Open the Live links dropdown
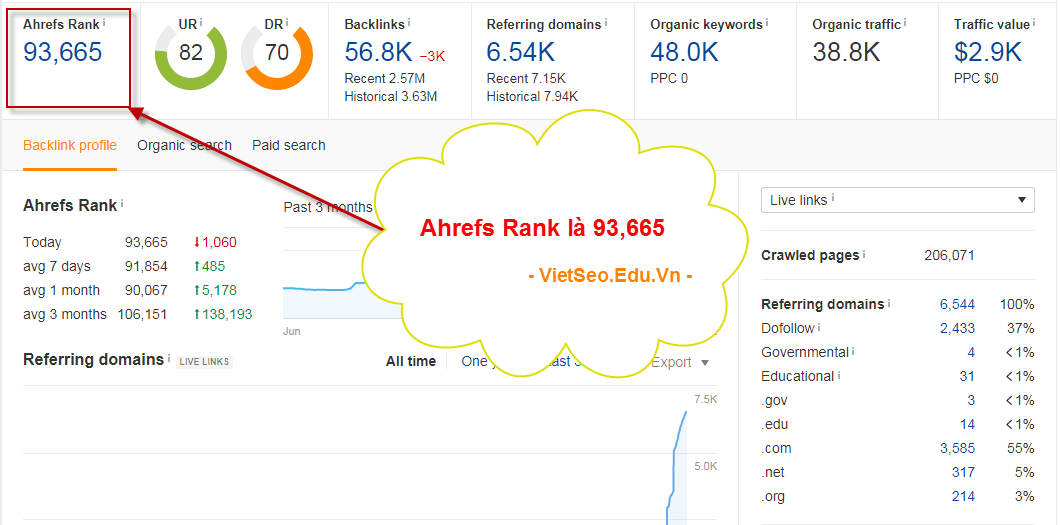 click(898, 200)
